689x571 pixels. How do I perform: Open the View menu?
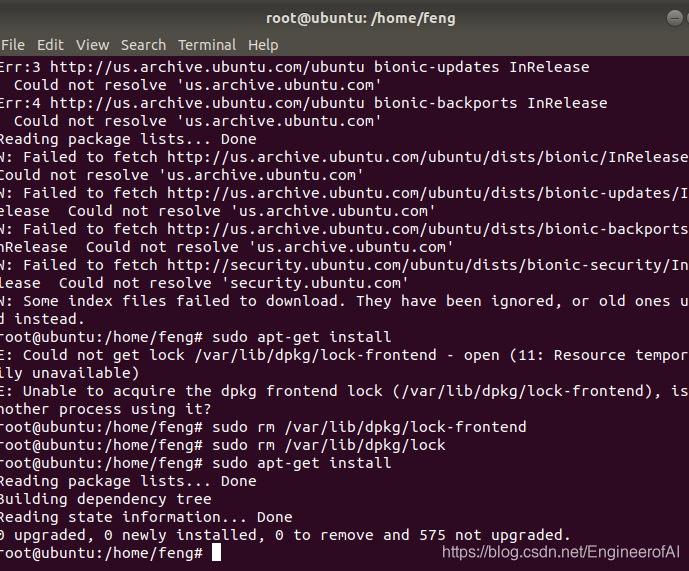pyautogui.click(x=92, y=45)
